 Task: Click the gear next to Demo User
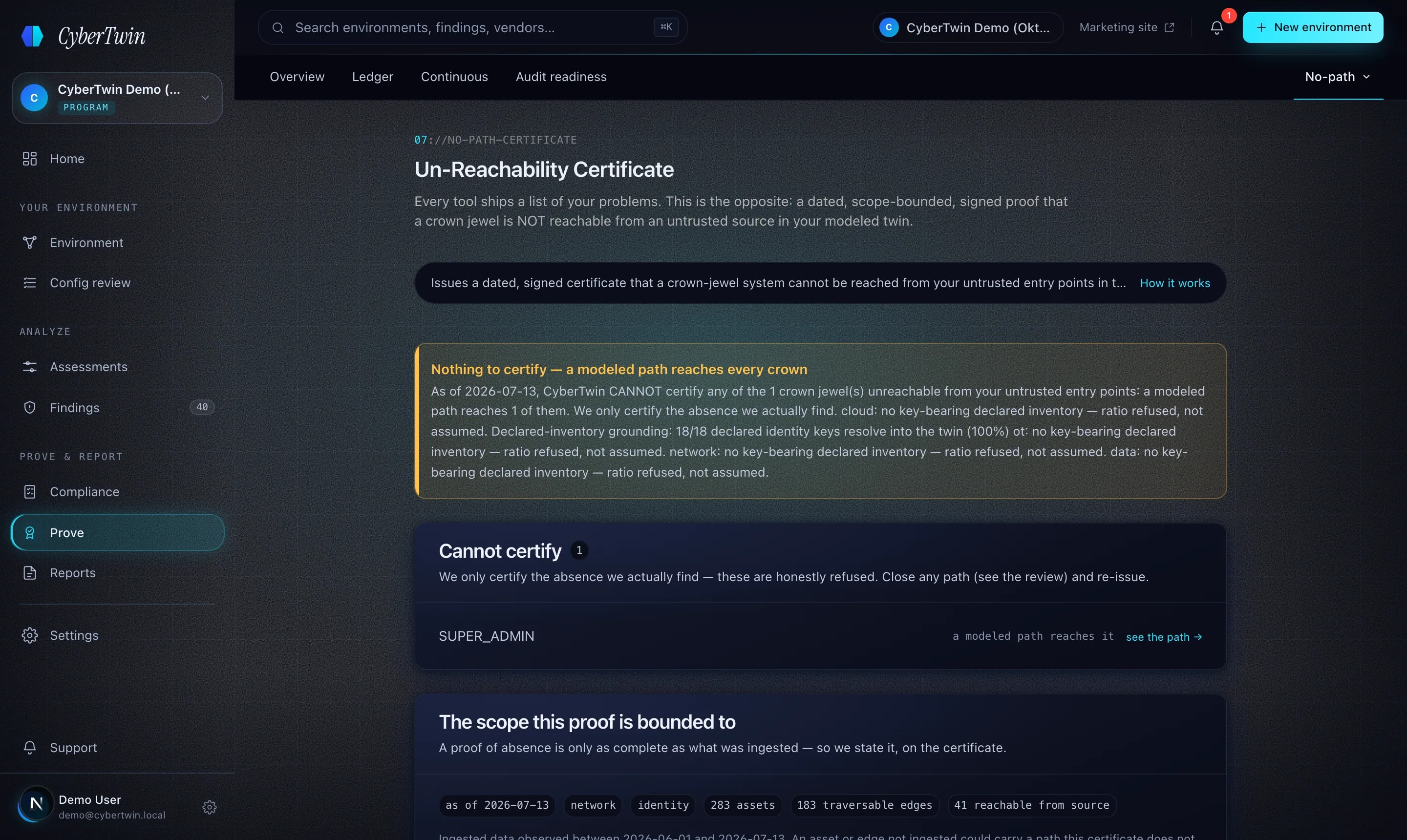[210, 807]
